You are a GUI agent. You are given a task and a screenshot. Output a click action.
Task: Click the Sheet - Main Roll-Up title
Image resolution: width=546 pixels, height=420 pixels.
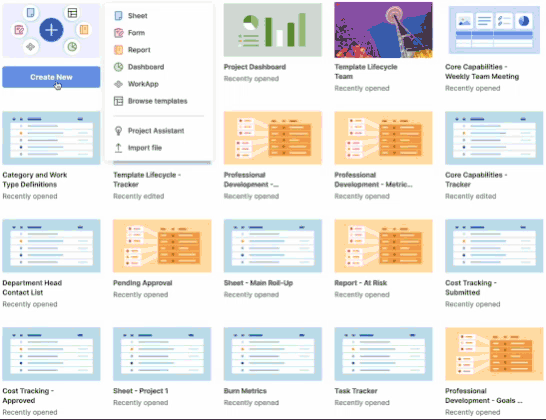click(x=258, y=283)
